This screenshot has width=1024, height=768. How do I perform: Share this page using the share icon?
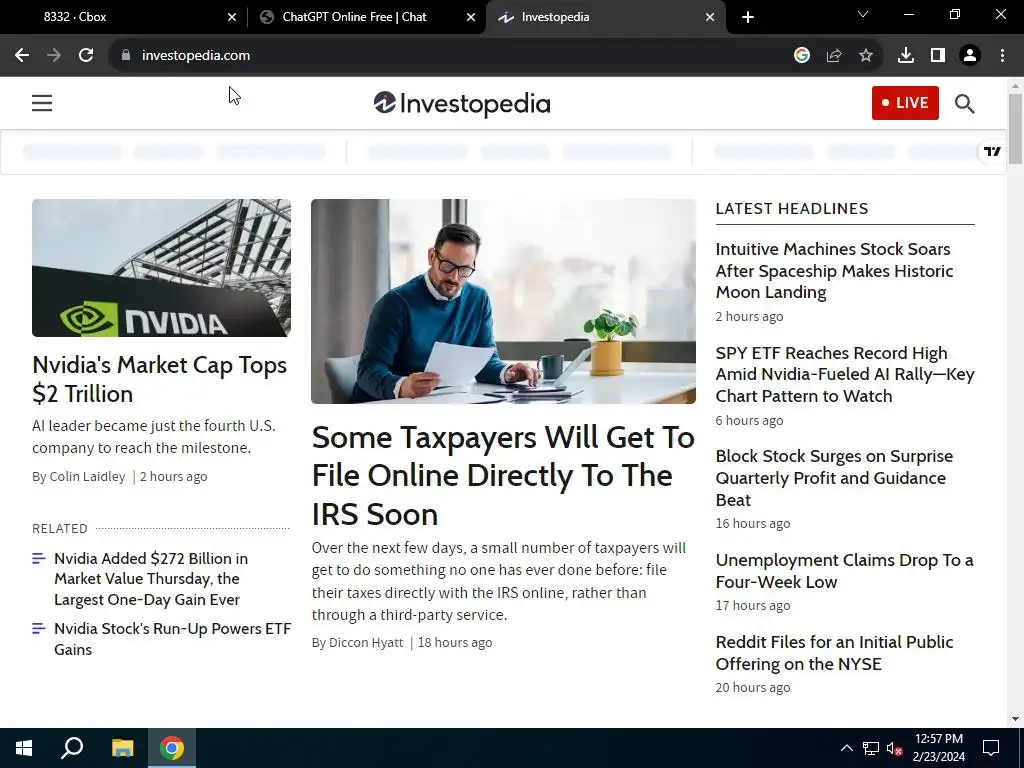point(834,56)
